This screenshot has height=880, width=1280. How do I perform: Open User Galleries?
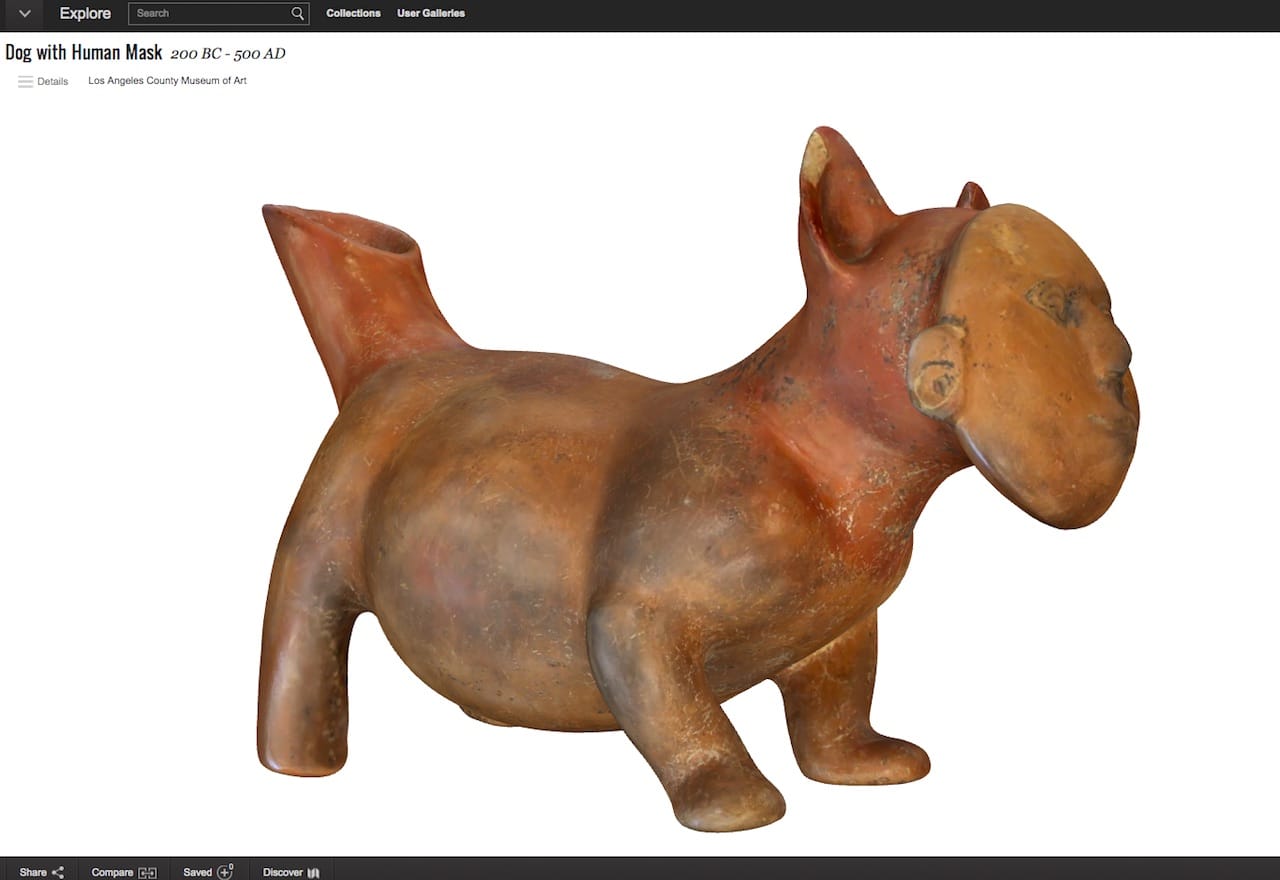(430, 13)
